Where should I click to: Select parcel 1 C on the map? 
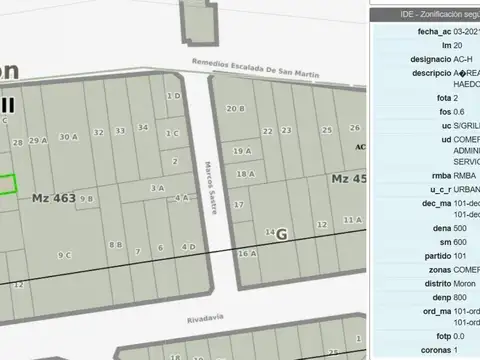pos(172,133)
